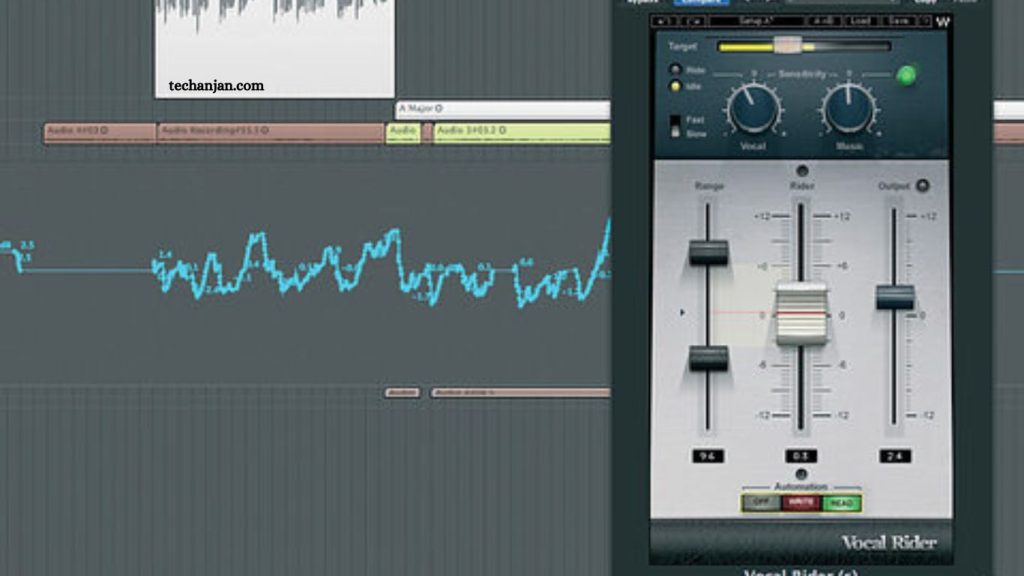The image size is (1024, 576).
Task: Click the Vocal sensitivity knob
Action: tap(754, 110)
